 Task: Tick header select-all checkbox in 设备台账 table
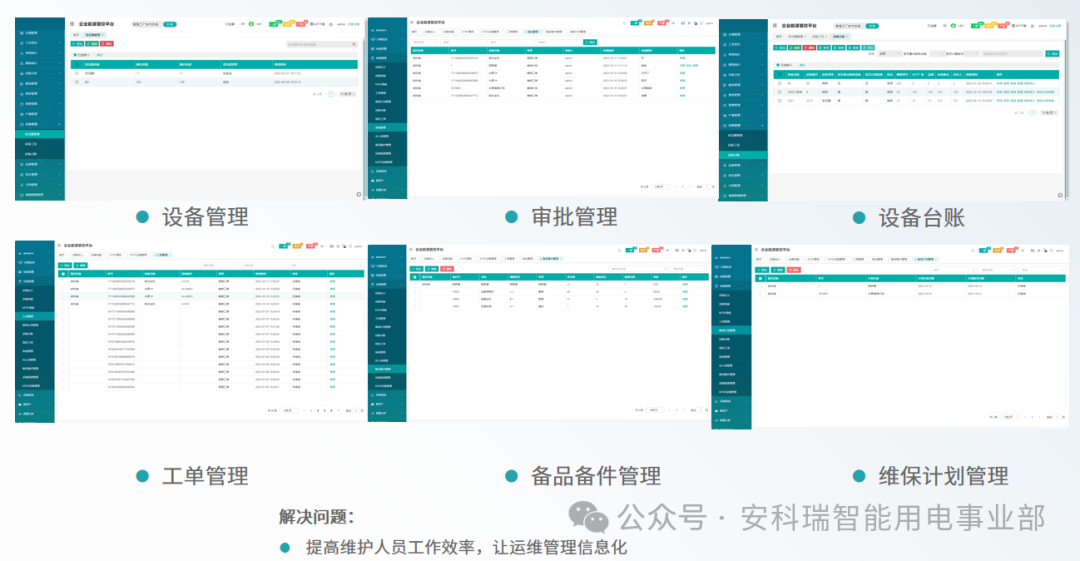[780, 74]
